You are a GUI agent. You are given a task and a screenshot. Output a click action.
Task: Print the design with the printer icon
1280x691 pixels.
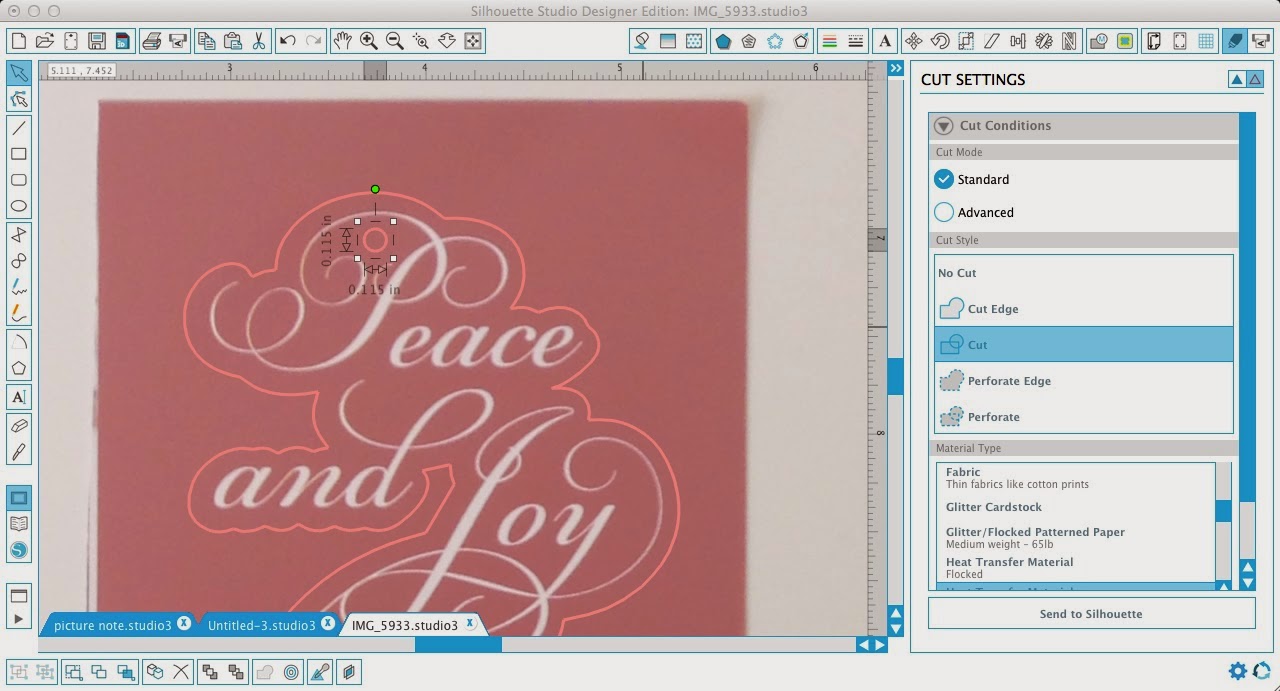[x=151, y=41]
